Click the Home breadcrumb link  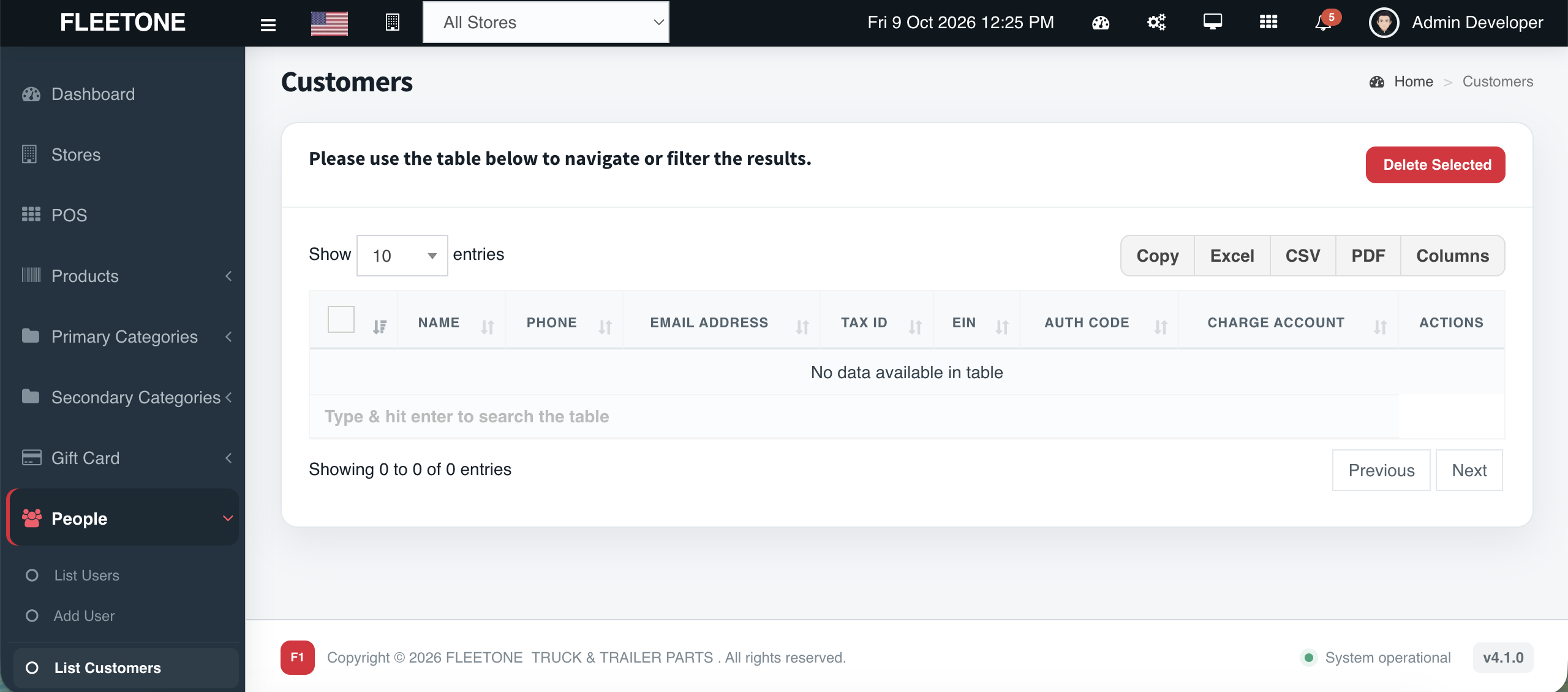(1414, 82)
